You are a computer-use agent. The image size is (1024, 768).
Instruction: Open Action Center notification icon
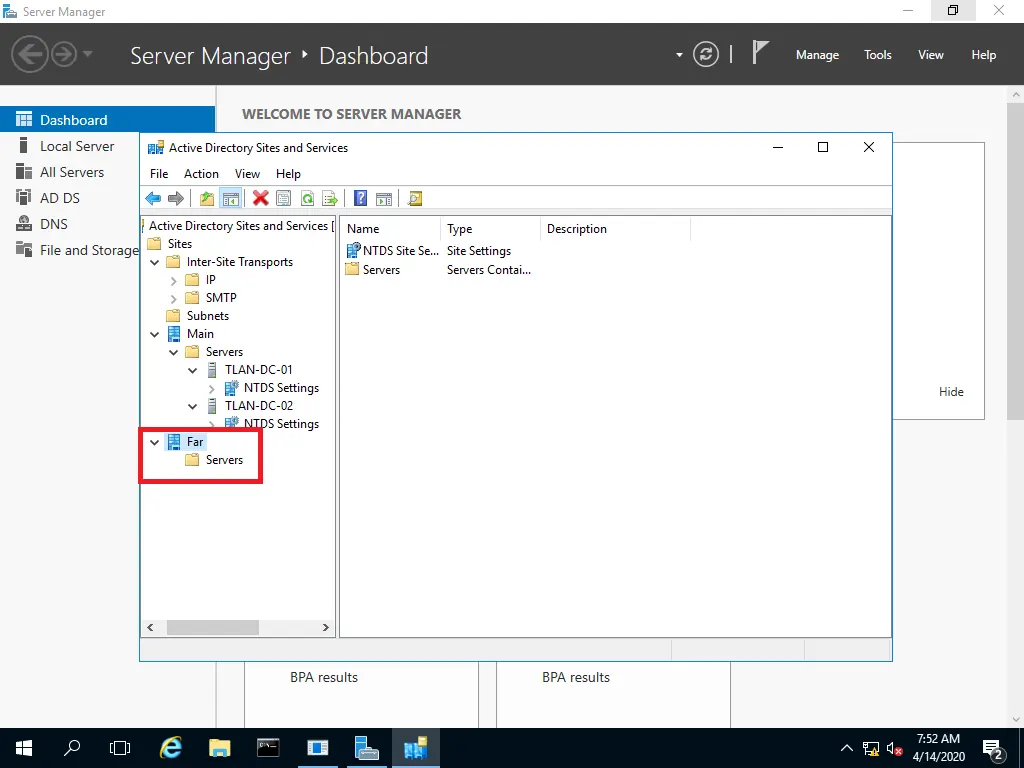[993, 748]
